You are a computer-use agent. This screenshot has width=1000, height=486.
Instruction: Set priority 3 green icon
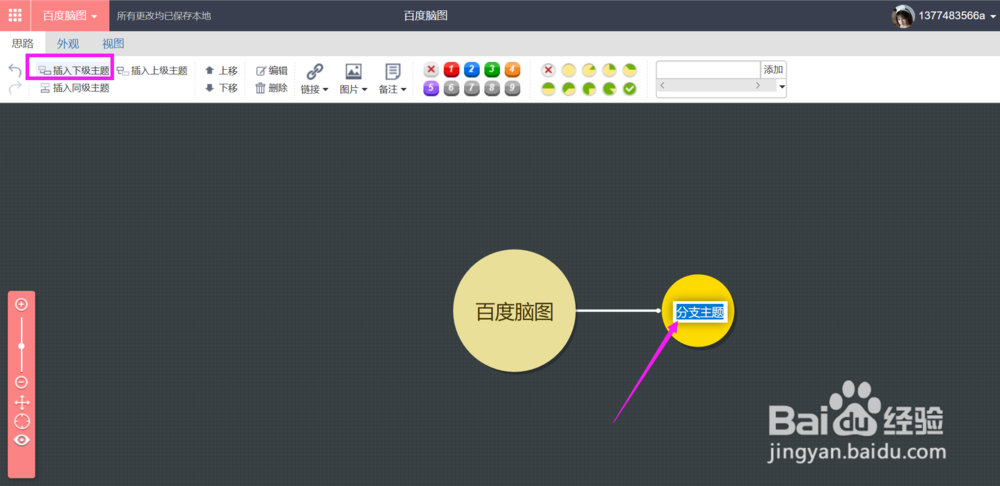point(492,70)
